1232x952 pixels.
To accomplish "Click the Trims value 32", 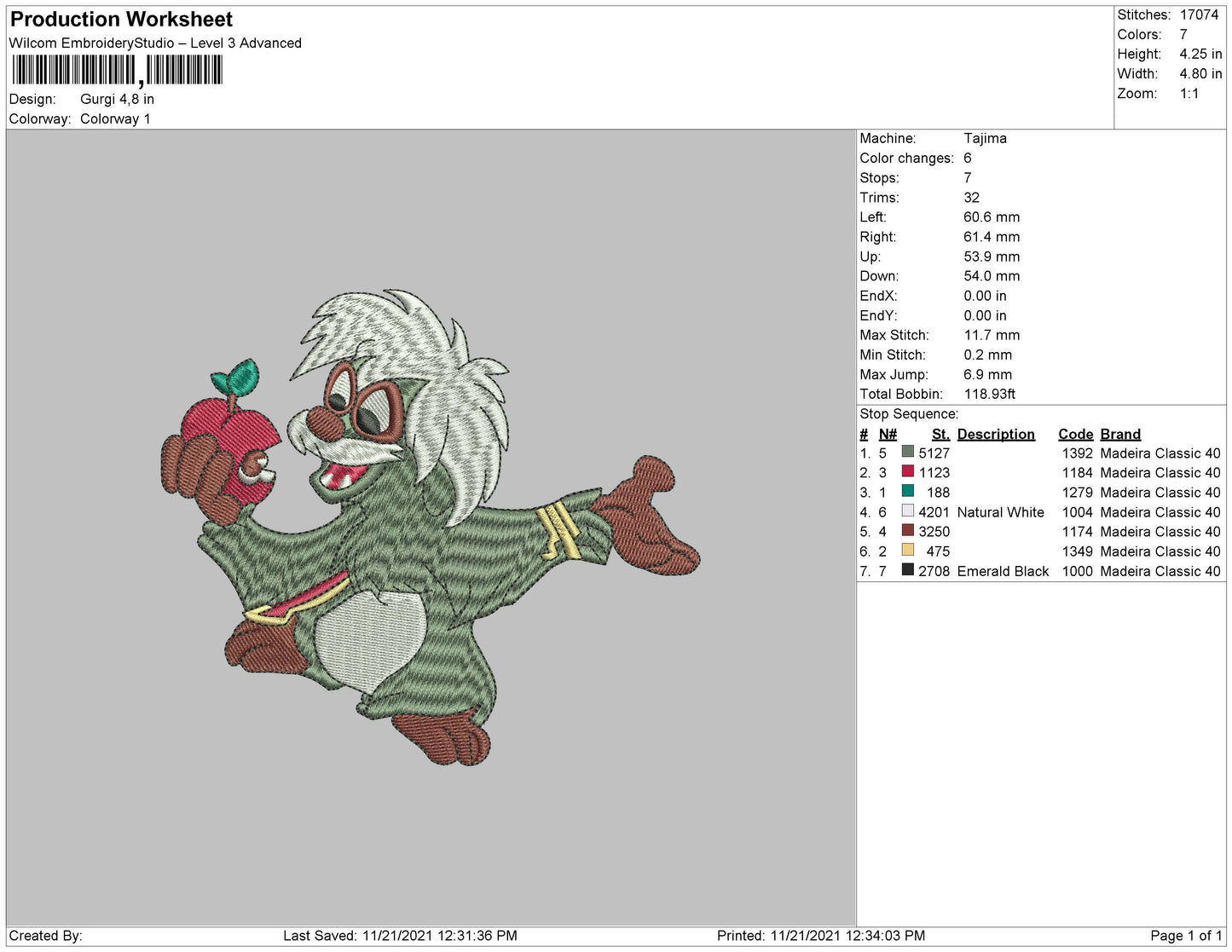I will (971, 197).
